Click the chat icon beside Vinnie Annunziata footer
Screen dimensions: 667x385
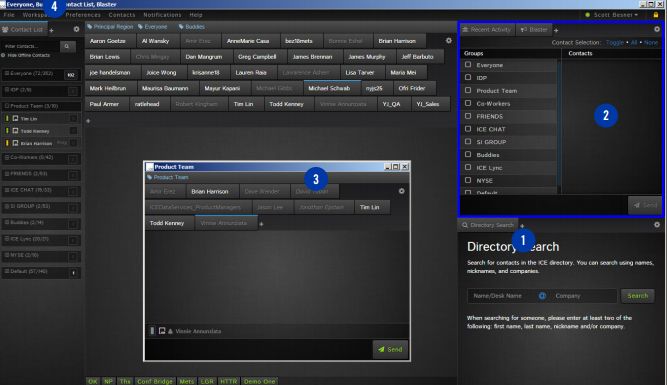tap(162, 331)
